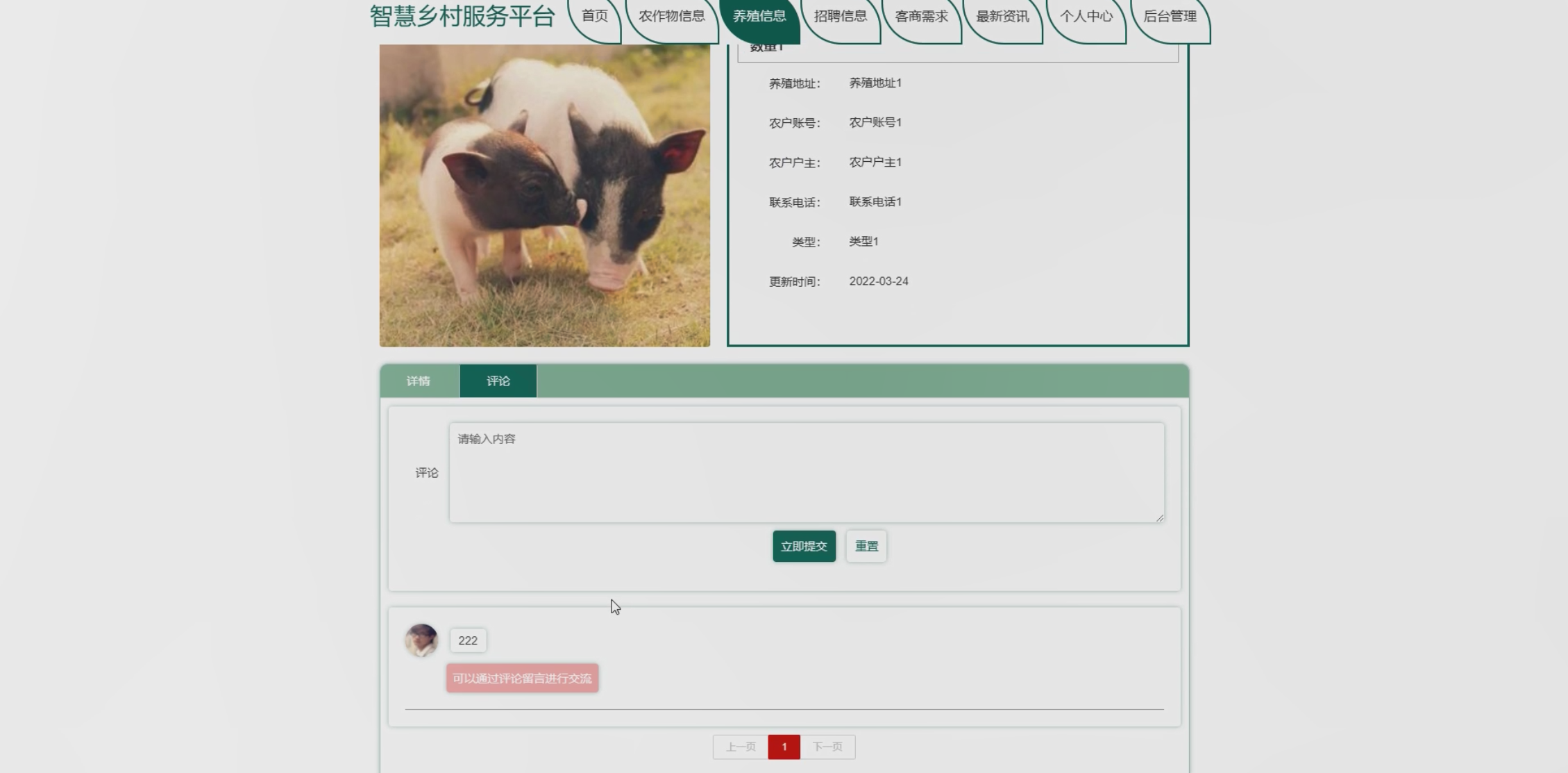Screen dimensions: 1568x773
Task: Click the 智慧乡村服务平台 site title
Action: [462, 17]
